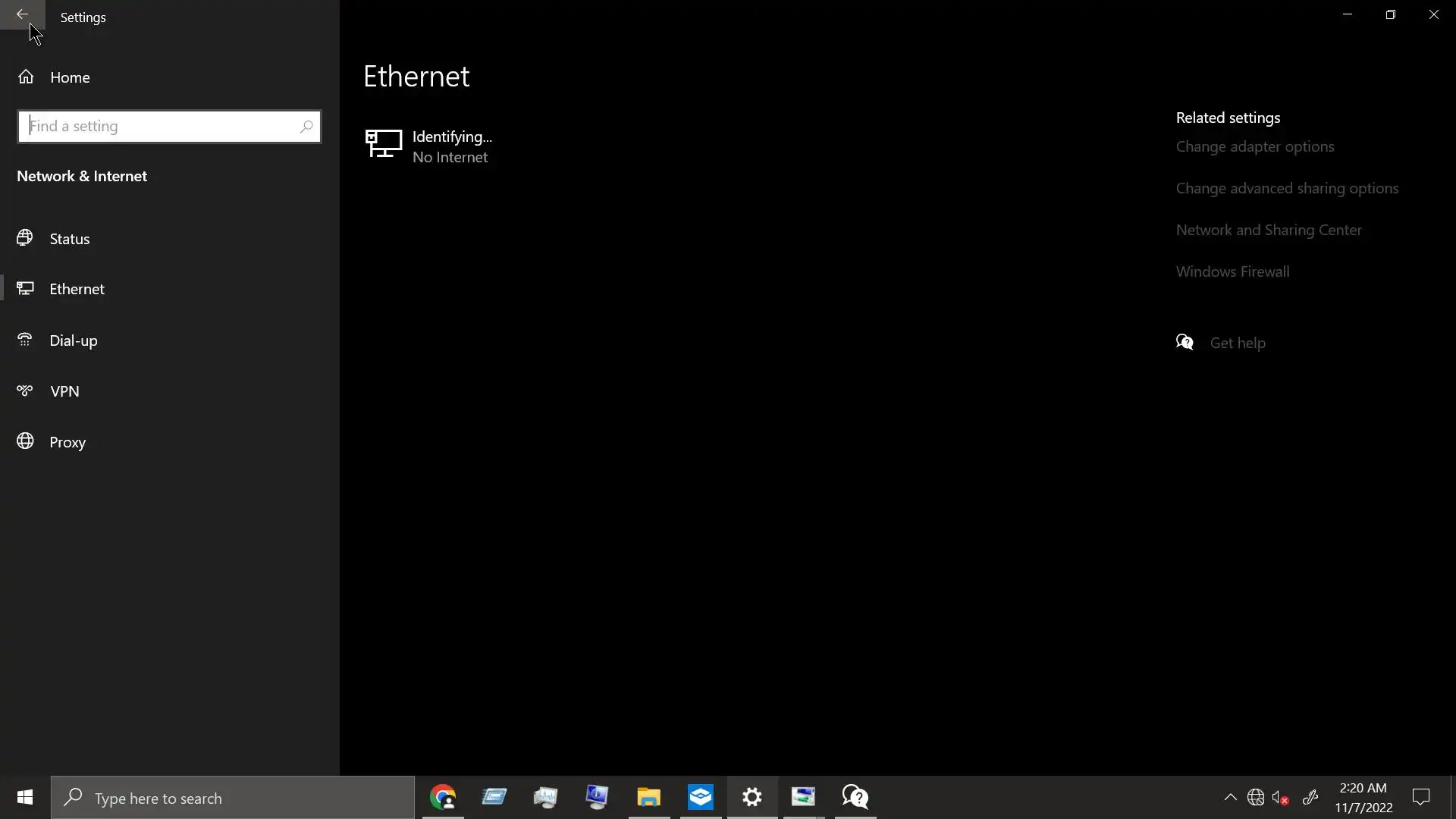The width and height of the screenshot is (1456, 819).
Task: Select Dial-up in the sidebar
Action: click(73, 340)
